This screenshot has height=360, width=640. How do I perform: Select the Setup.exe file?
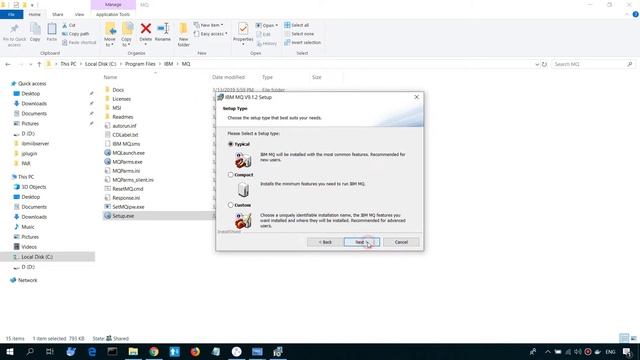click(123, 216)
